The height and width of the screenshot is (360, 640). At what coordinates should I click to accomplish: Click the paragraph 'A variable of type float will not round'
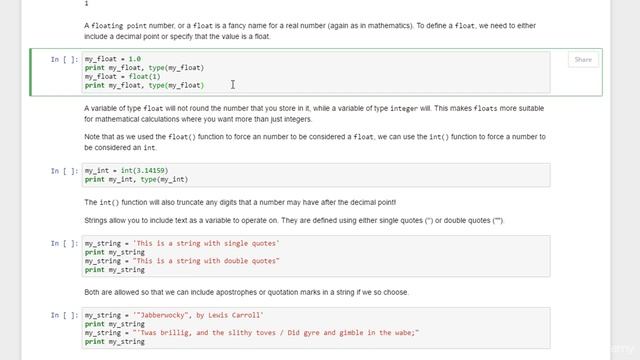[x=314, y=114]
